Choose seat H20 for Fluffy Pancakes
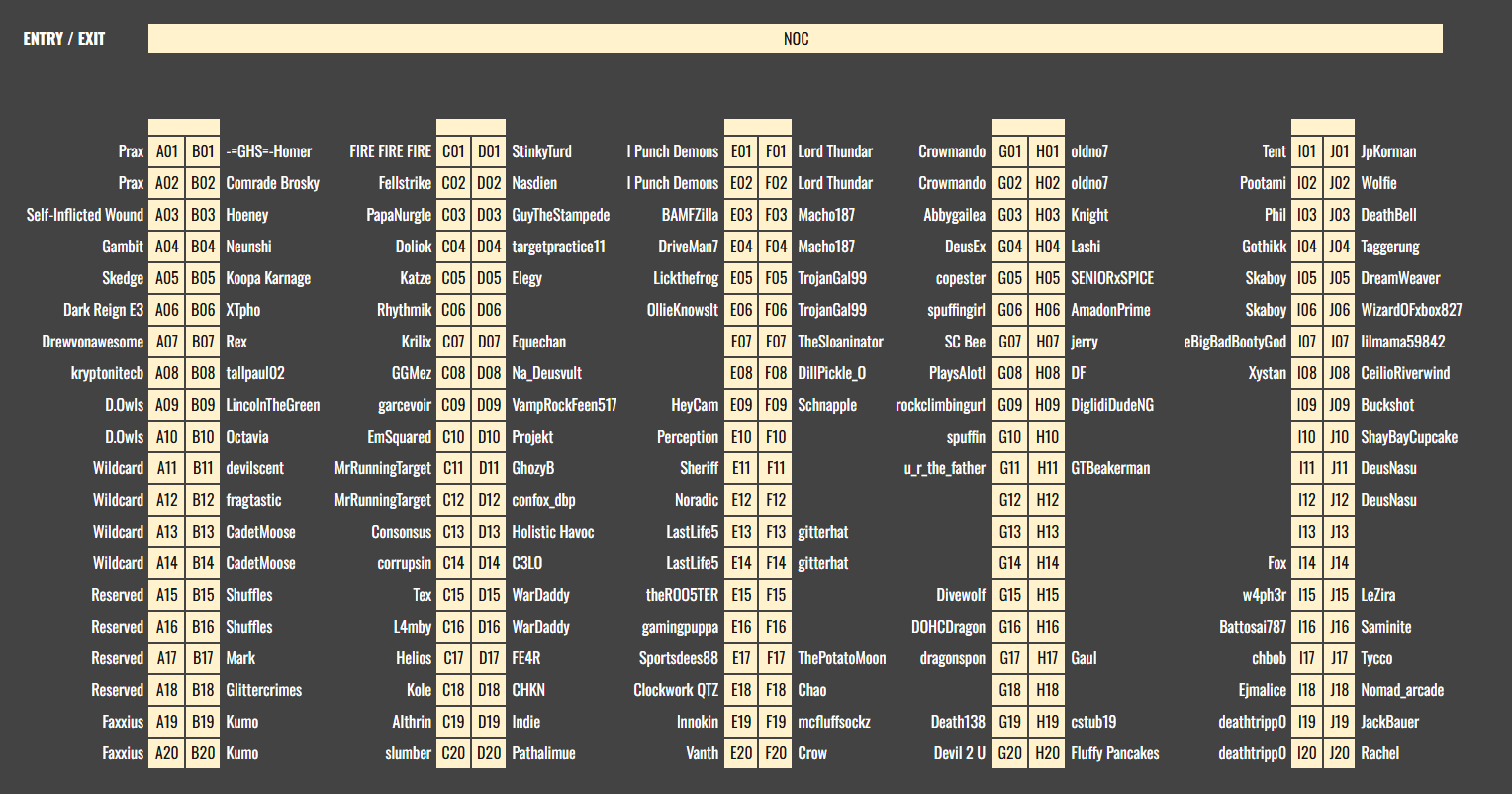The width and height of the screenshot is (1512, 794). (x=1047, y=753)
